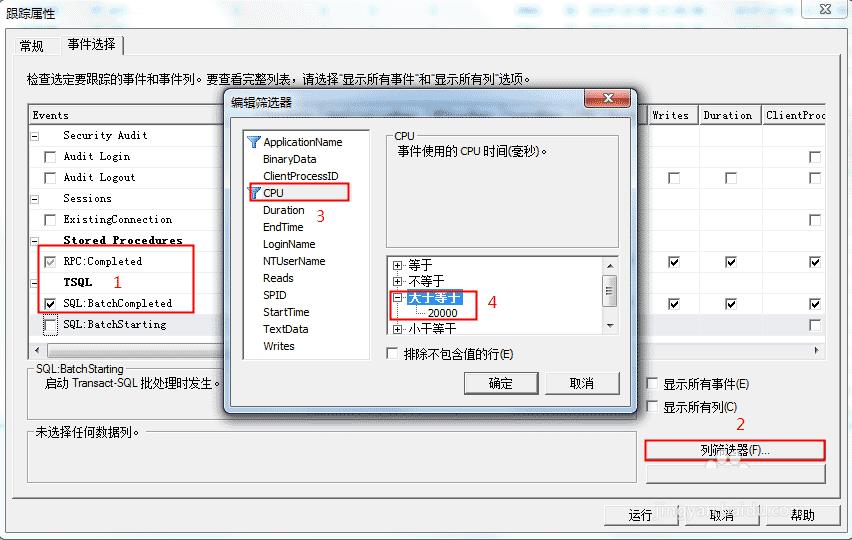This screenshot has height=540, width=852.
Task: Click 取消 in the filter dialog
Action: (x=581, y=384)
